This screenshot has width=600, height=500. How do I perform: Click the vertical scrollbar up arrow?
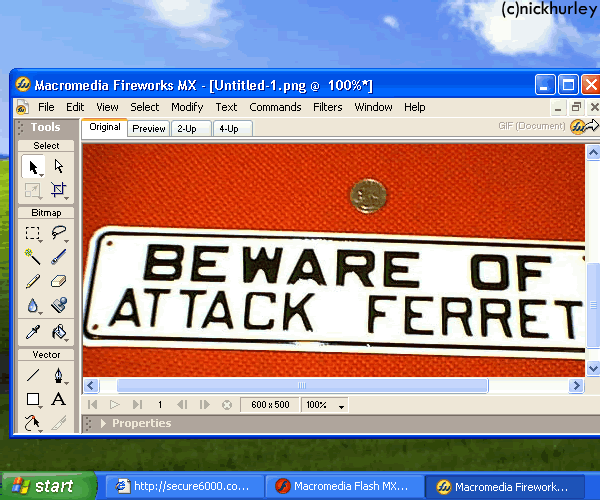click(593, 153)
